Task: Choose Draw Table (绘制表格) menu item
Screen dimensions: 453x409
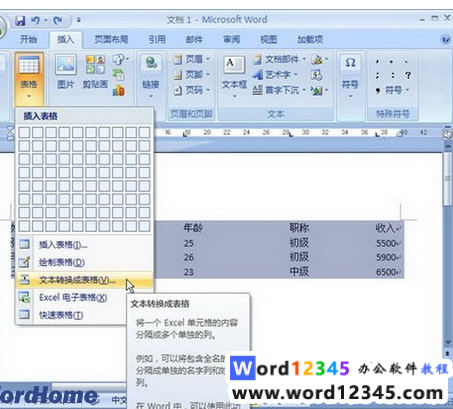Action: [x=84, y=262]
